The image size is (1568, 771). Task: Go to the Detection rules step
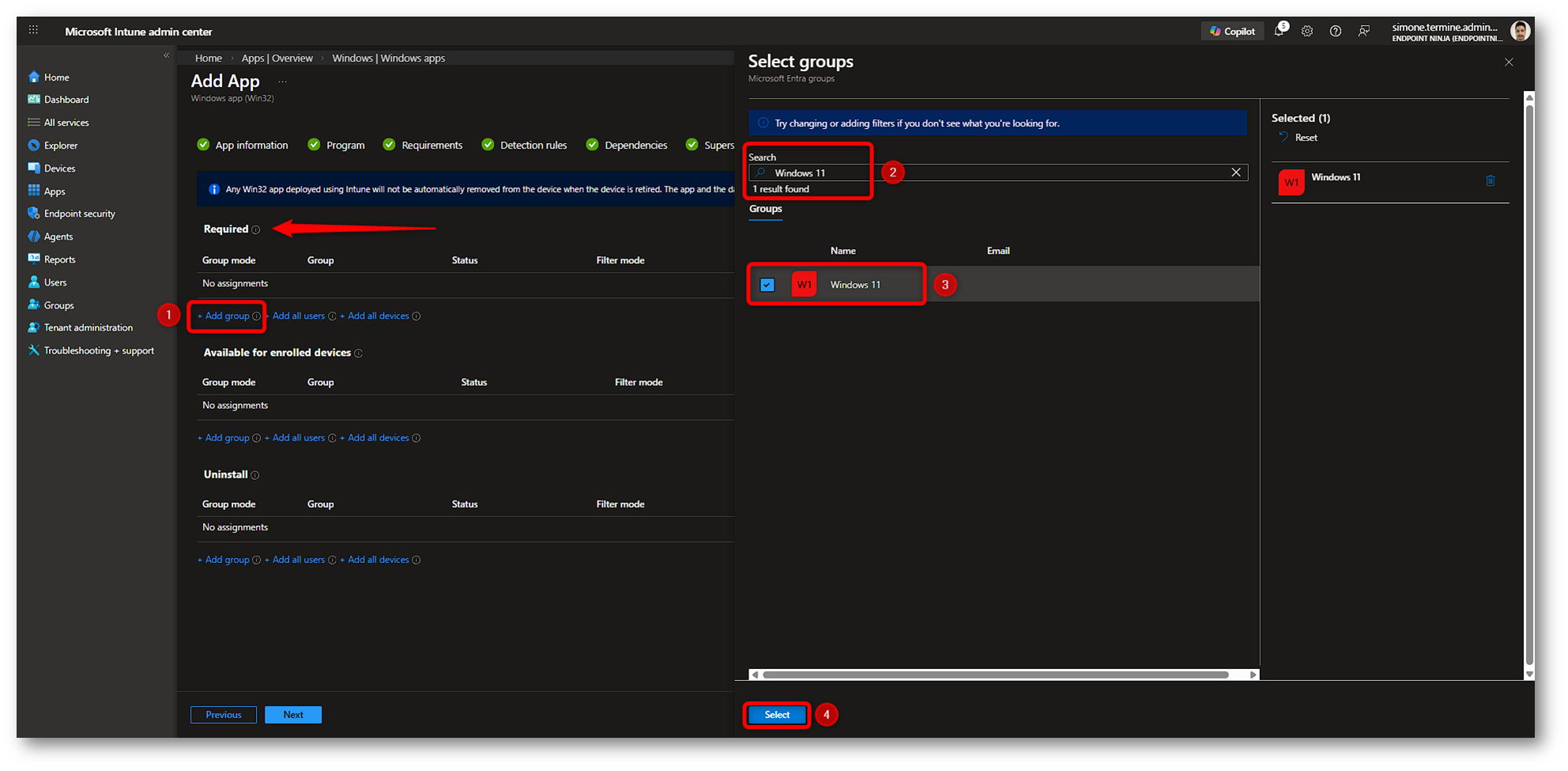pyautogui.click(x=533, y=146)
